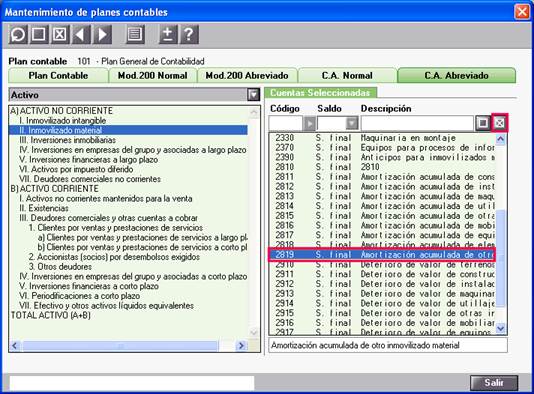Select account row 2370 Equipos para procesos
The image size is (534, 394).
[x=382, y=147]
